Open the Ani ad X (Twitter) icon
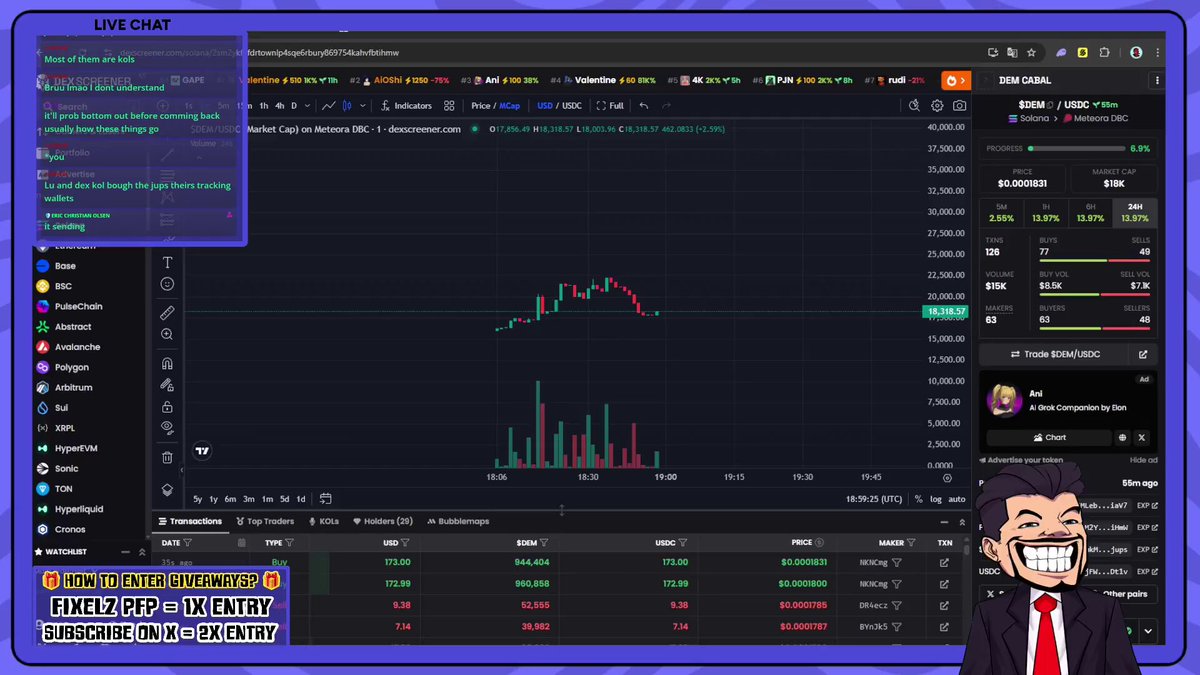 [x=1142, y=437]
